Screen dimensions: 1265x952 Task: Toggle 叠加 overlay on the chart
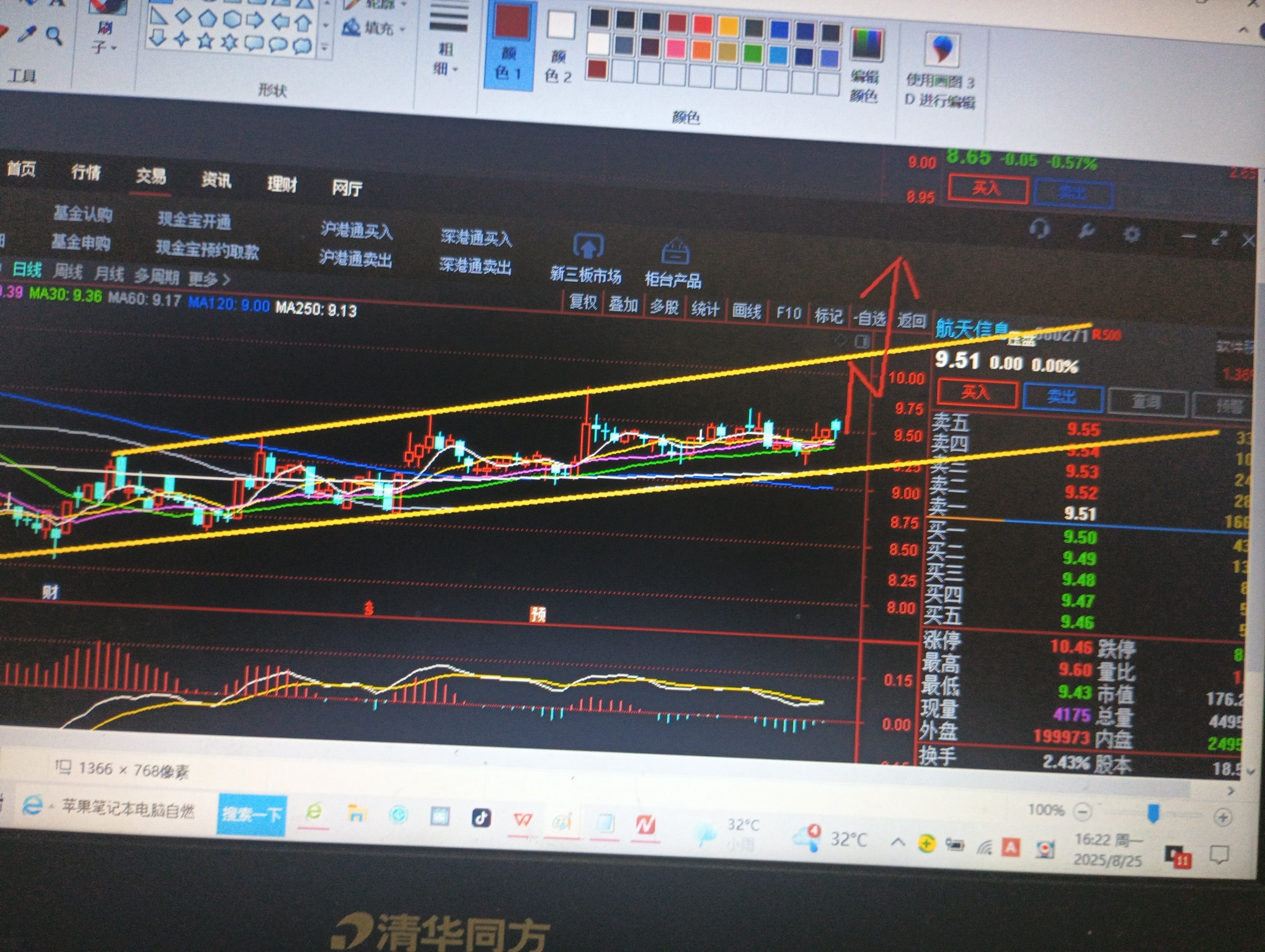[623, 304]
